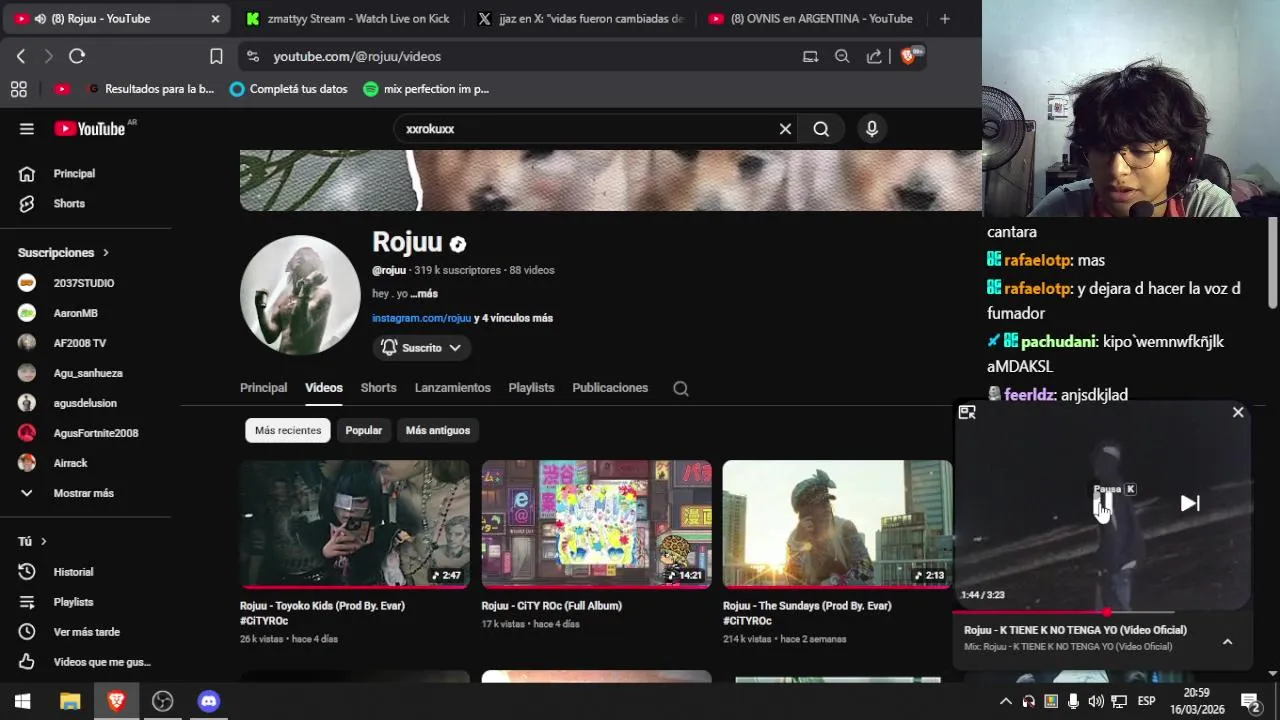Open the browser tab grid icon
This screenshot has width=1280, height=720.
click(19, 89)
